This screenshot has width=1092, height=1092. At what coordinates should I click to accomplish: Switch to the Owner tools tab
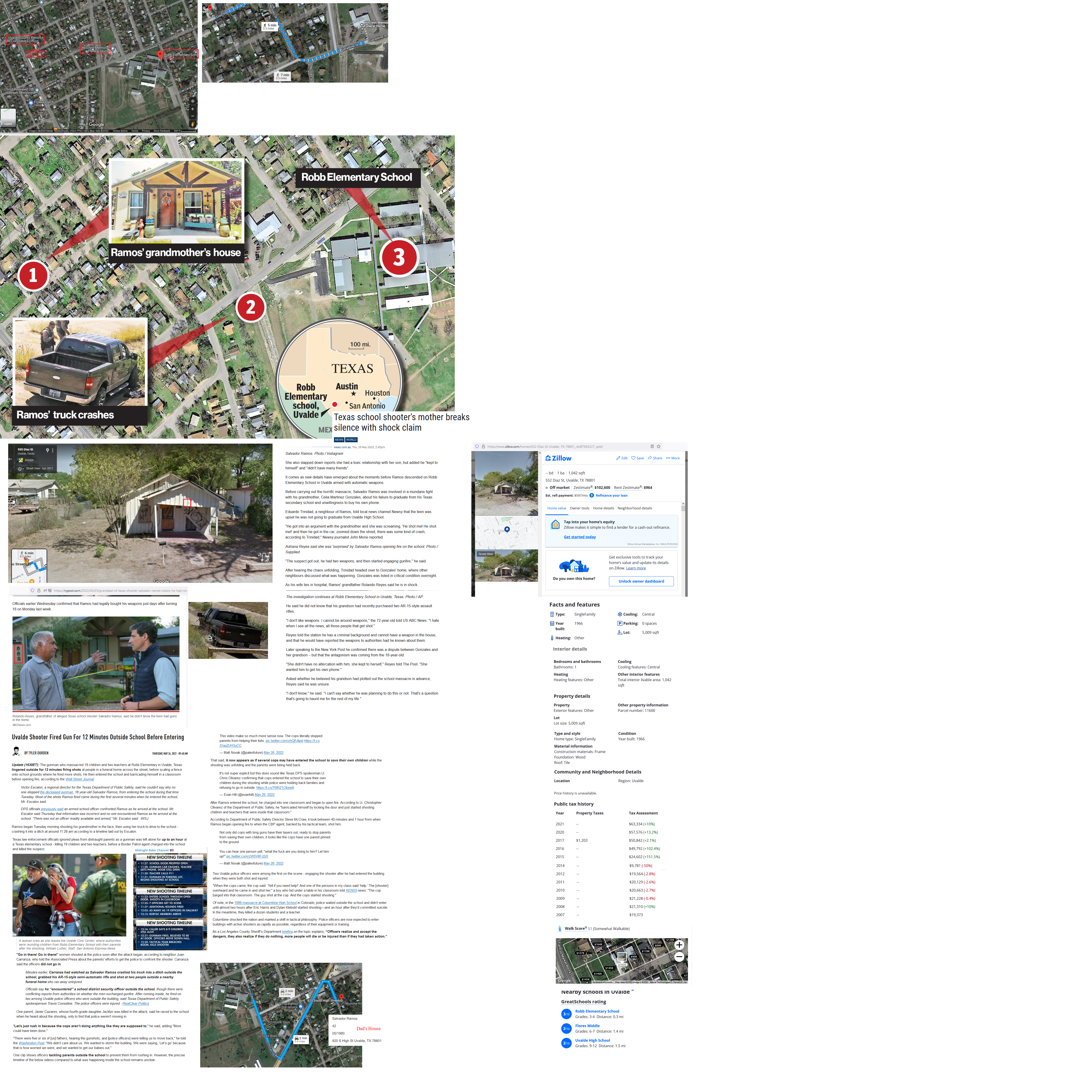579,508
